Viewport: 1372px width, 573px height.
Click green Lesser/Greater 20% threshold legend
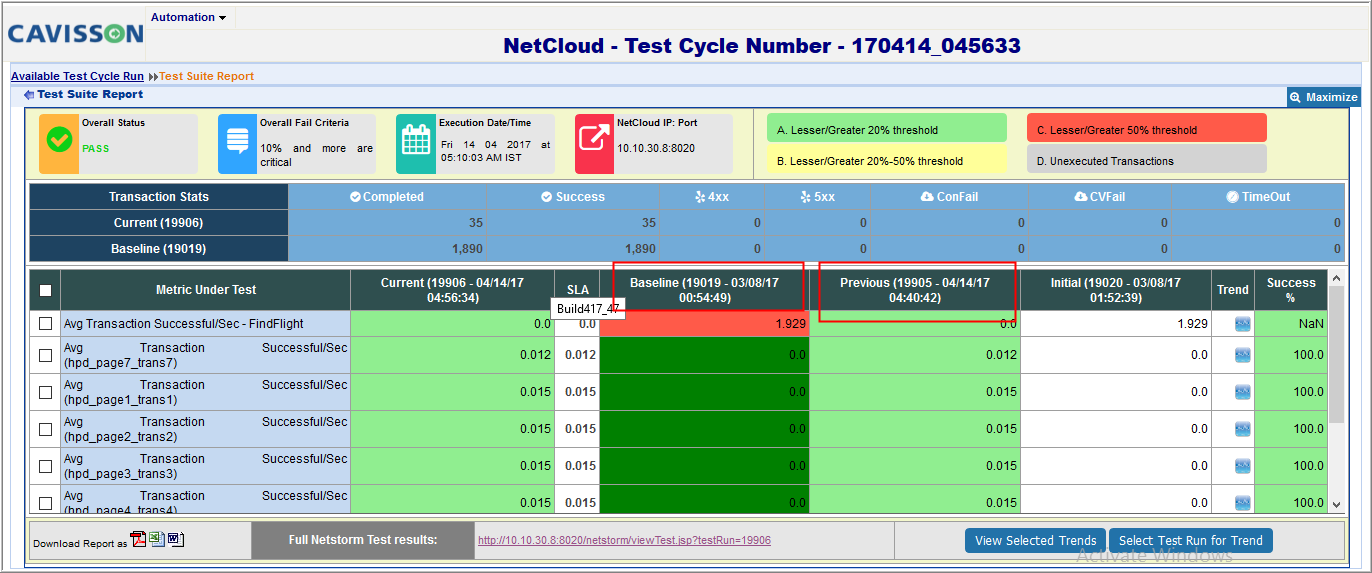tap(886, 129)
